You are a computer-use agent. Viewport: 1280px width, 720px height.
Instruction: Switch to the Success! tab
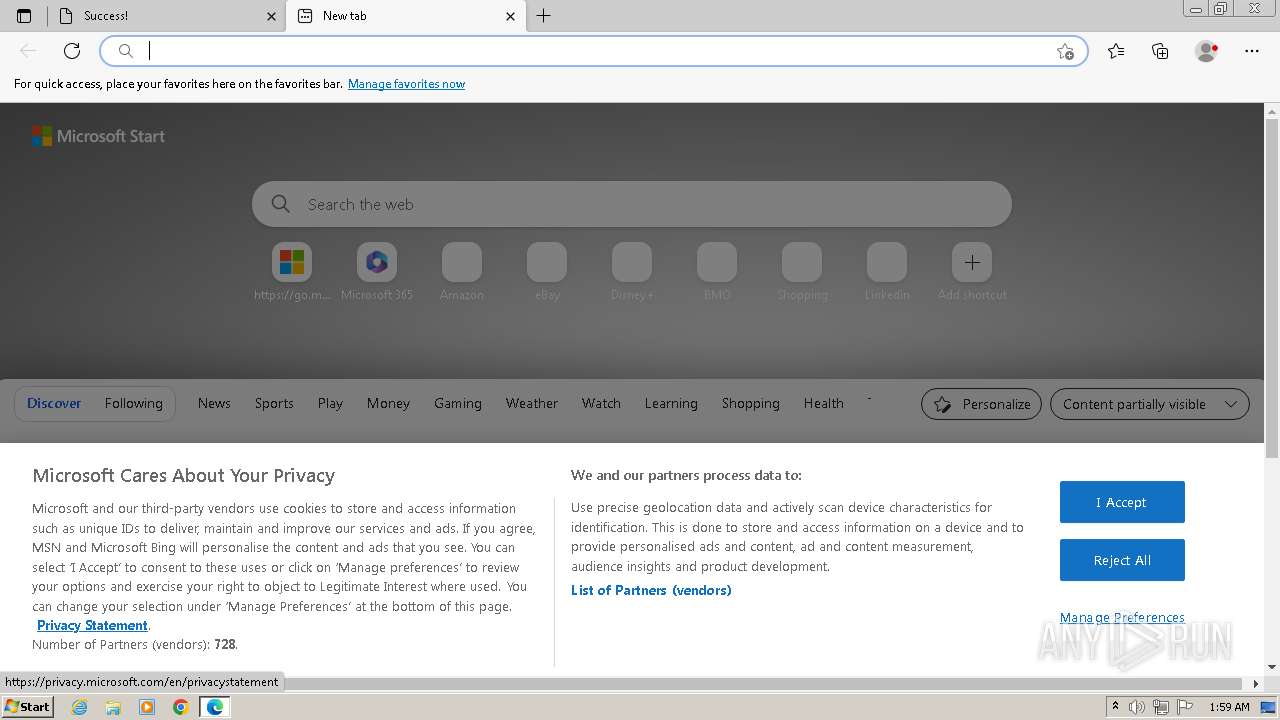pos(167,16)
